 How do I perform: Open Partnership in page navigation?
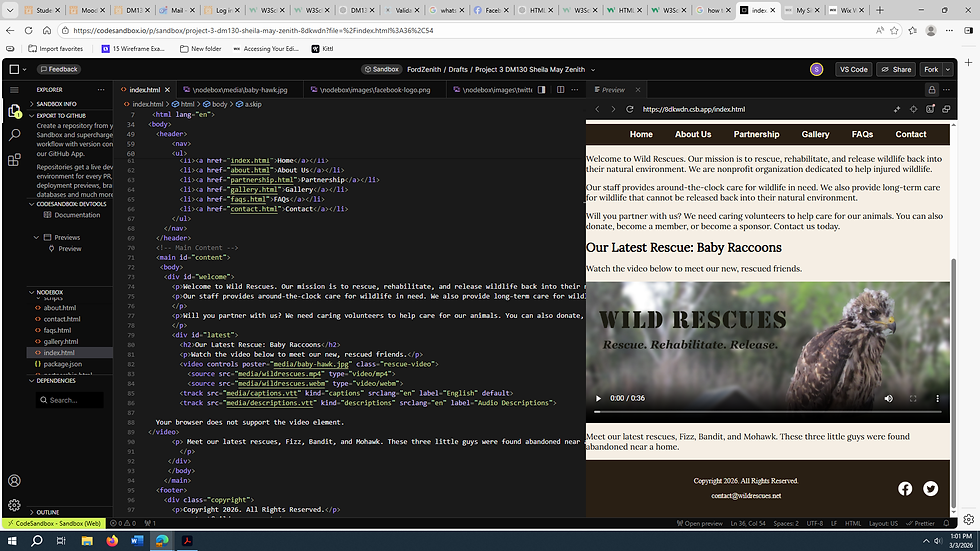[756, 134]
